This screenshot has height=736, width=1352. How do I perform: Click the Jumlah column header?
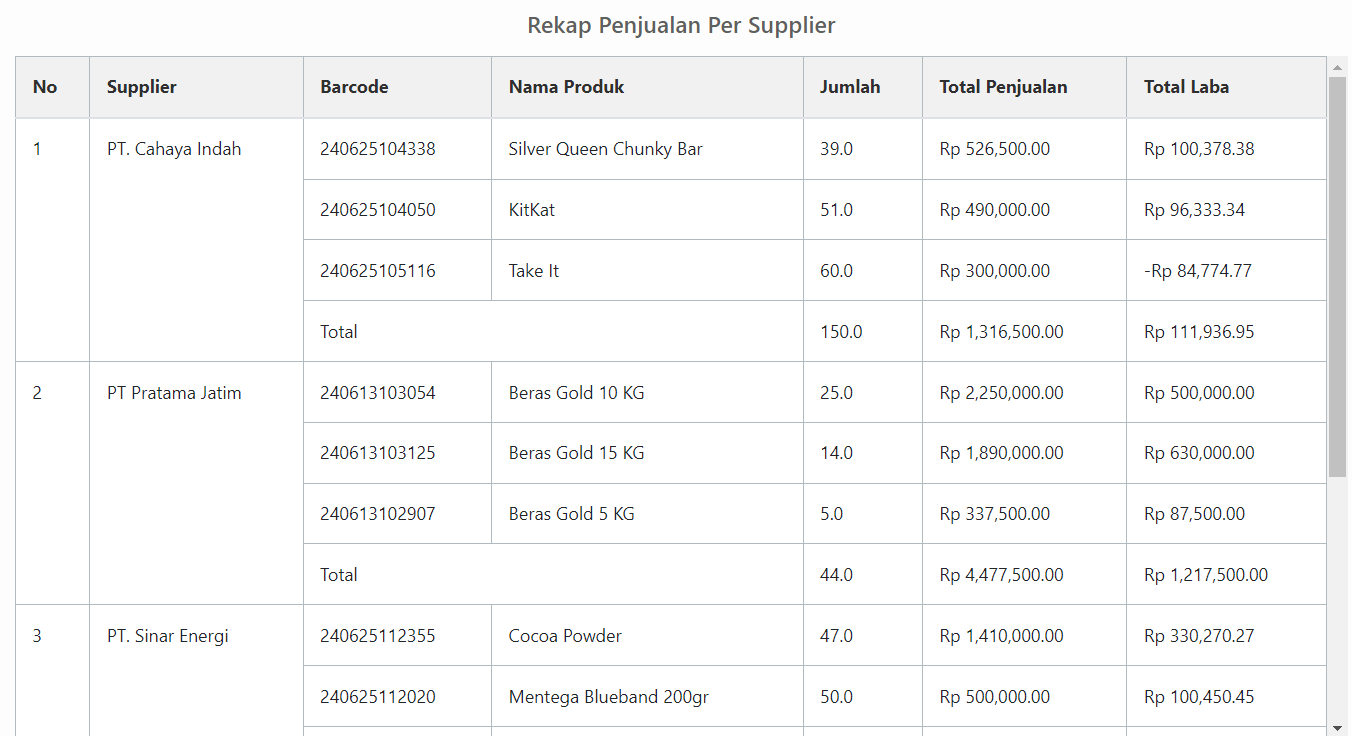pos(850,87)
